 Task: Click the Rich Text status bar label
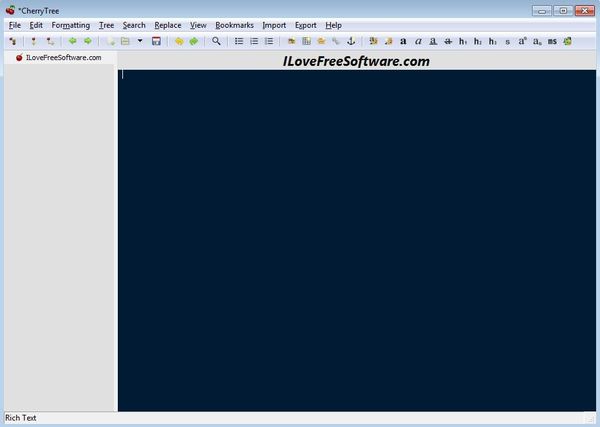(x=21, y=418)
